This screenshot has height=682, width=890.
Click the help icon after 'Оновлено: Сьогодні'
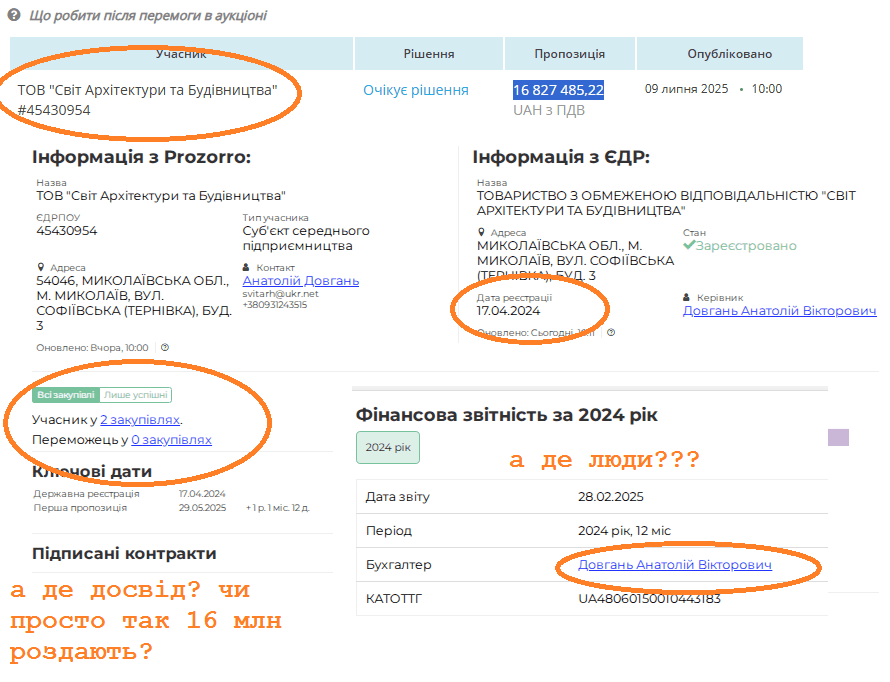(611, 332)
